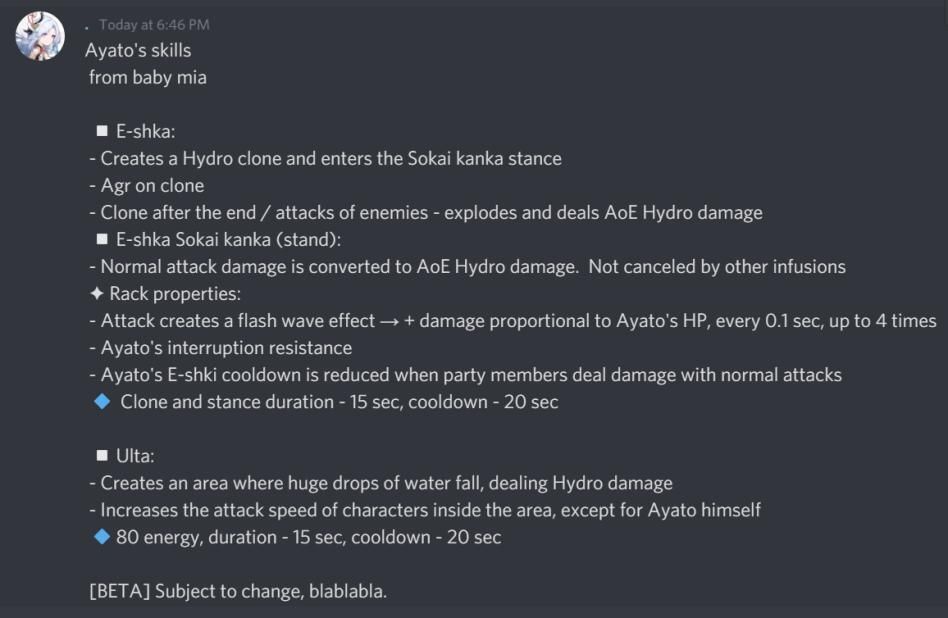Click the [BETA] Subject to change line
The height and width of the screenshot is (618, 948).
238,591
